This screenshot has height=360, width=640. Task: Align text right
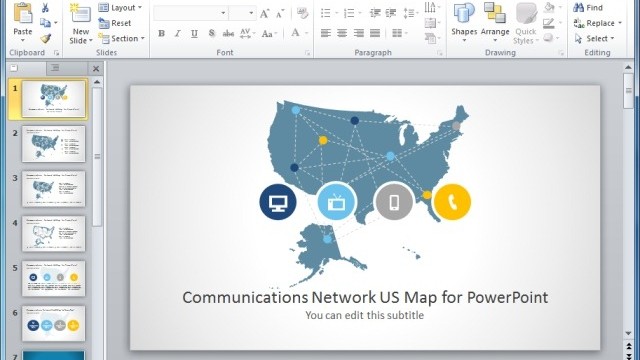[x=358, y=33]
